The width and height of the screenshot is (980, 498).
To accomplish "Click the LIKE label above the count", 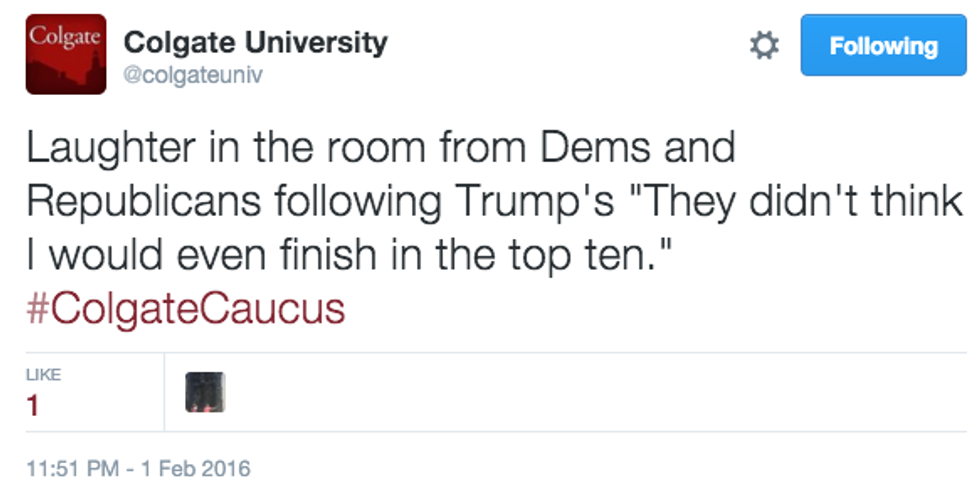I will [x=44, y=375].
